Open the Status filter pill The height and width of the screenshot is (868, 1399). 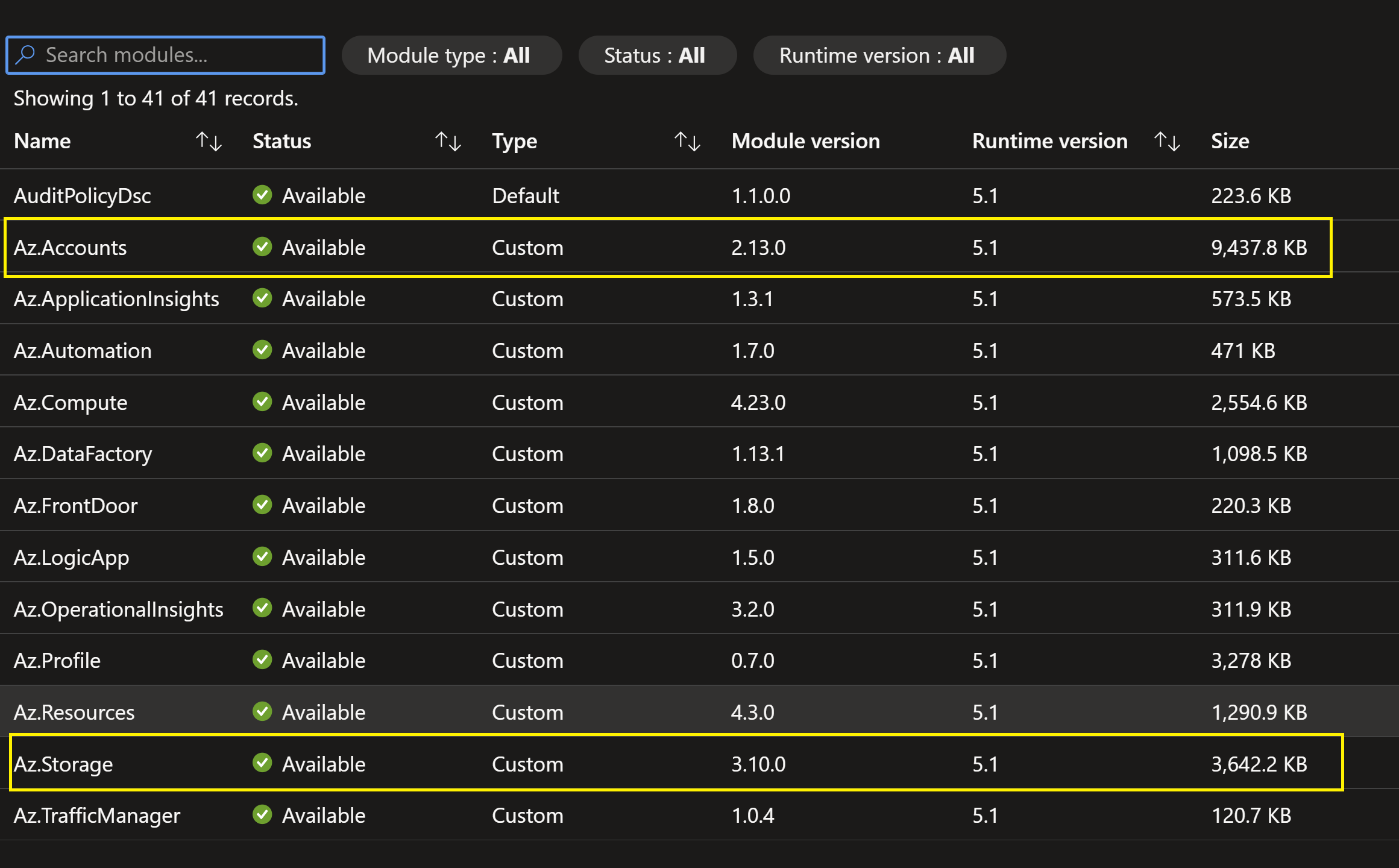coord(657,55)
